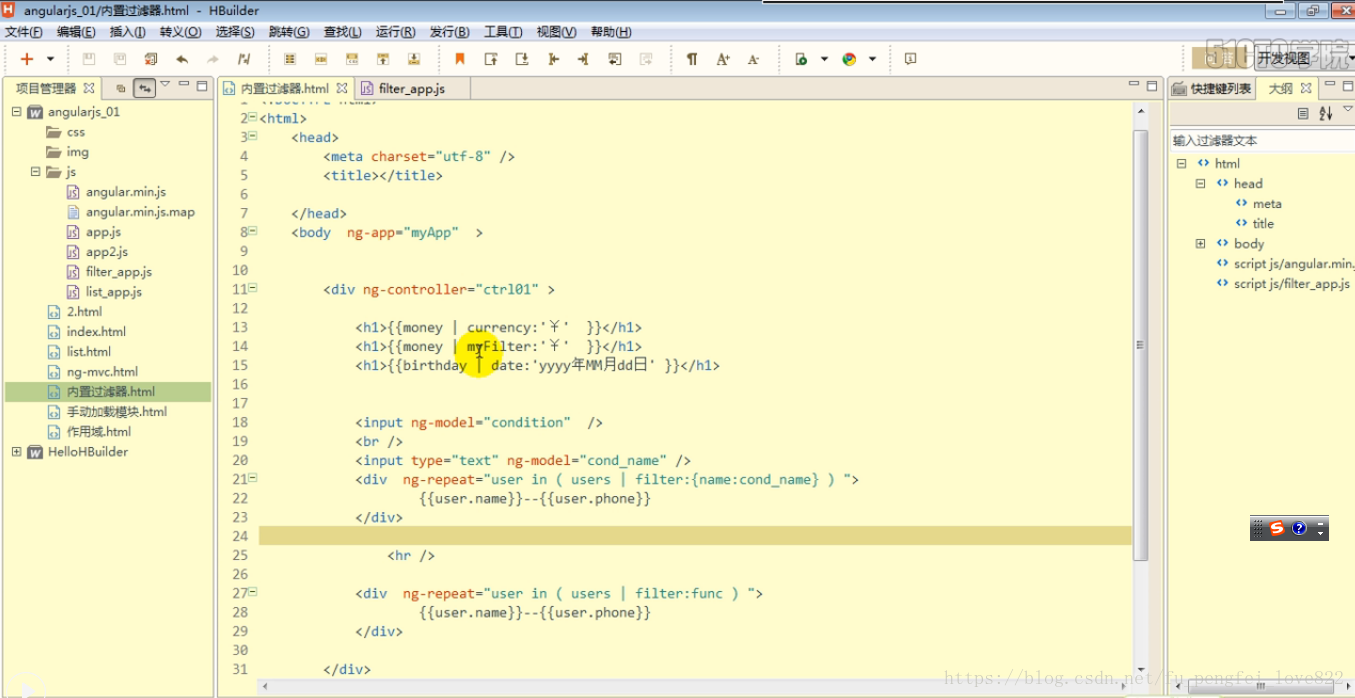
Task: Minimize the editor area panel
Action: click(x=1134, y=85)
